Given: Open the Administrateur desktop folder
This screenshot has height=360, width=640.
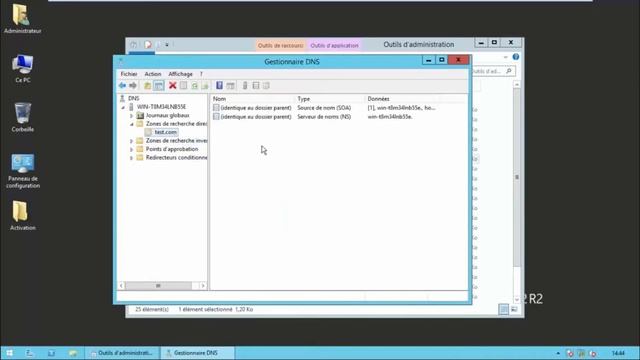Looking at the screenshot, I should point(22,19).
